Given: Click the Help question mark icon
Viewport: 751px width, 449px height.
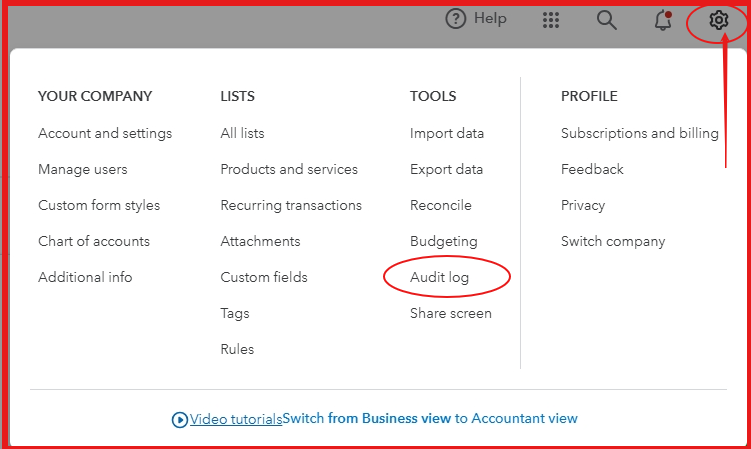Looking at the screenshot, I should [x=456, y=19].
